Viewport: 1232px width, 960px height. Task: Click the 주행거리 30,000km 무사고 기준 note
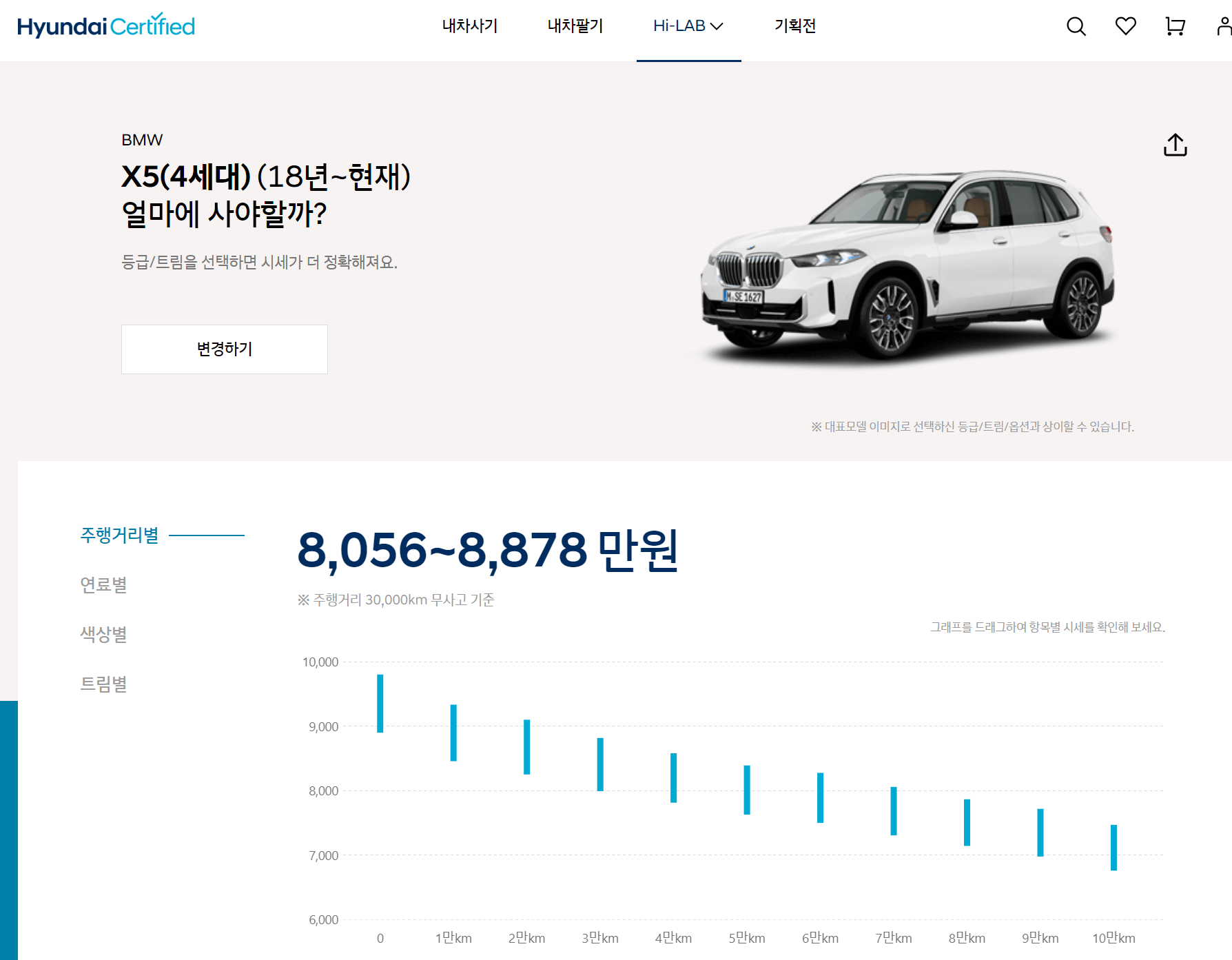click(396, 600)
